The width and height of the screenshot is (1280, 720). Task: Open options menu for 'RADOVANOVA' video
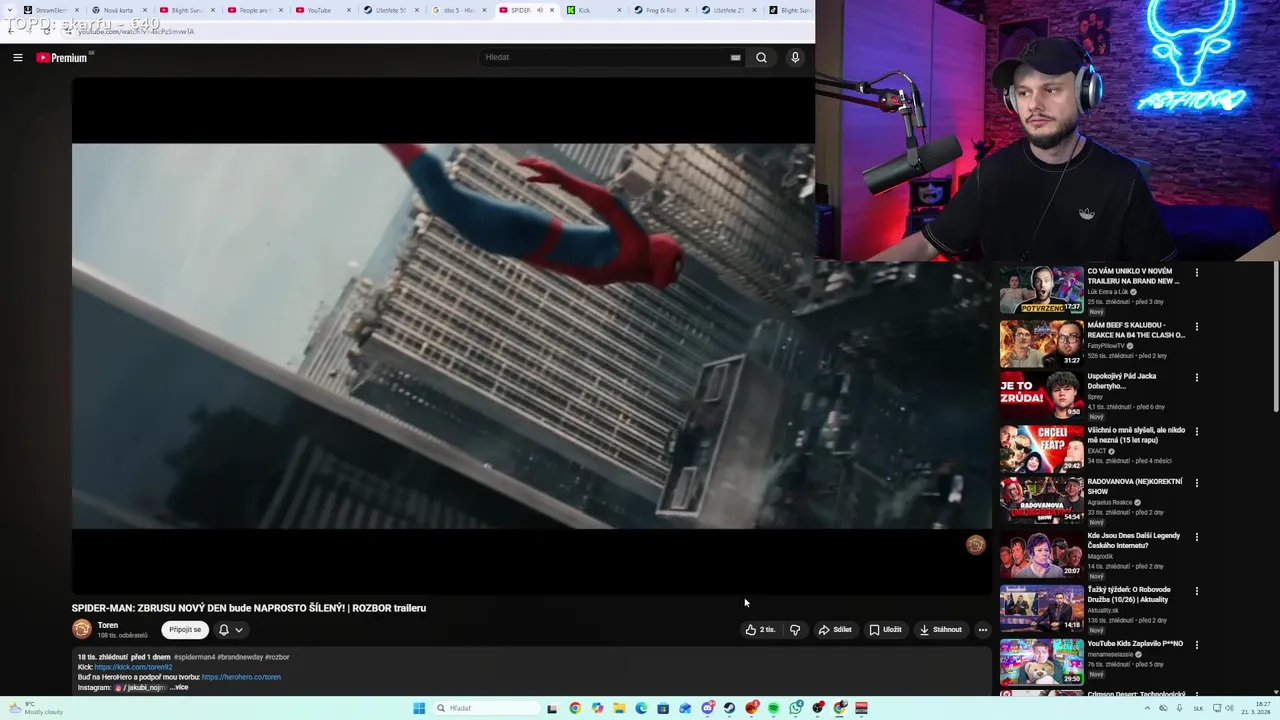(x=1196, y=483)
